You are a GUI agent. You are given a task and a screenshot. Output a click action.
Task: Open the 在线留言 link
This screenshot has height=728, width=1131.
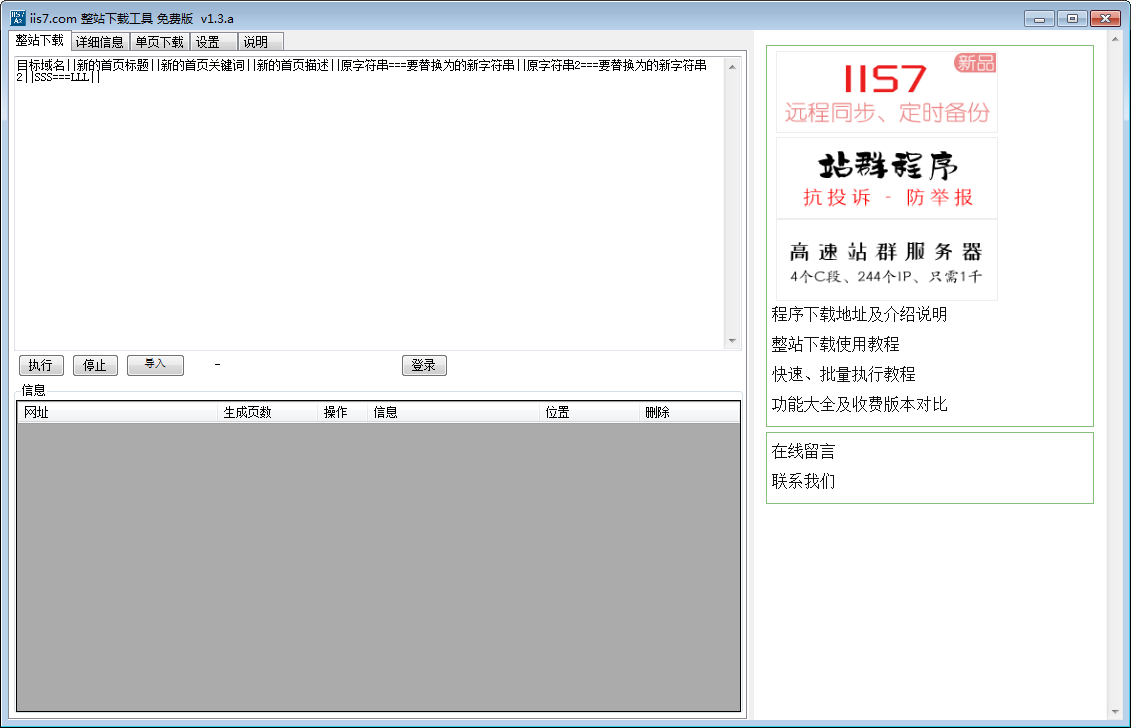(x=803, y=452)
